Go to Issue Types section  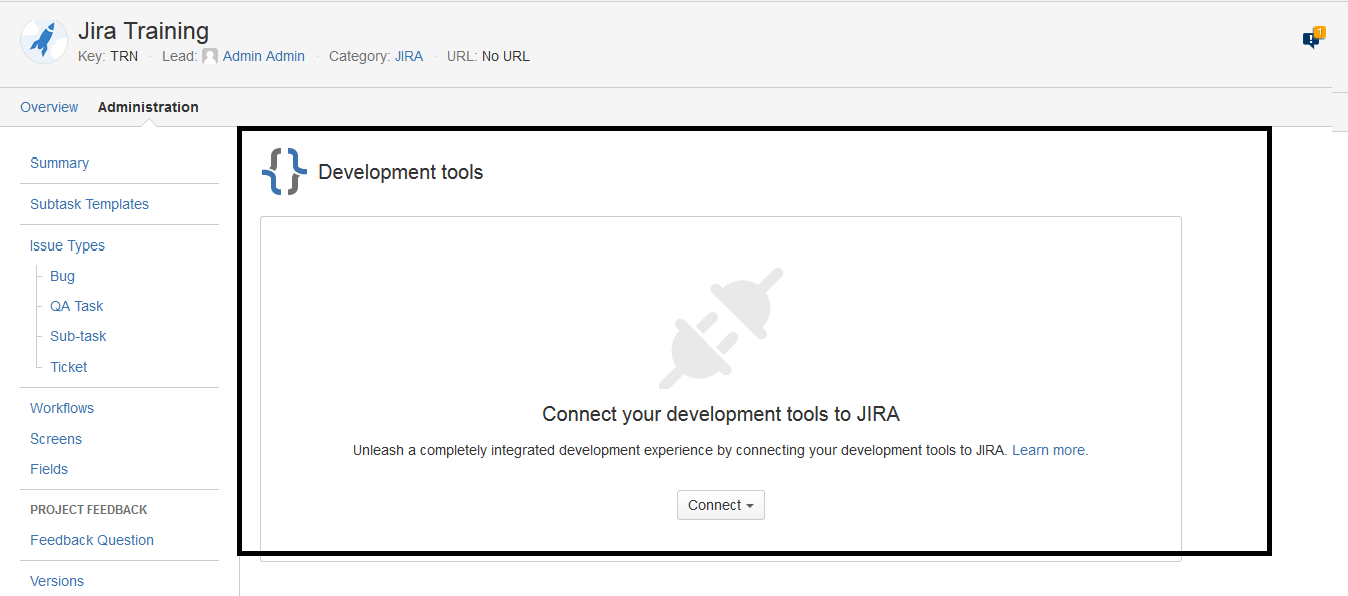point(67,245)
